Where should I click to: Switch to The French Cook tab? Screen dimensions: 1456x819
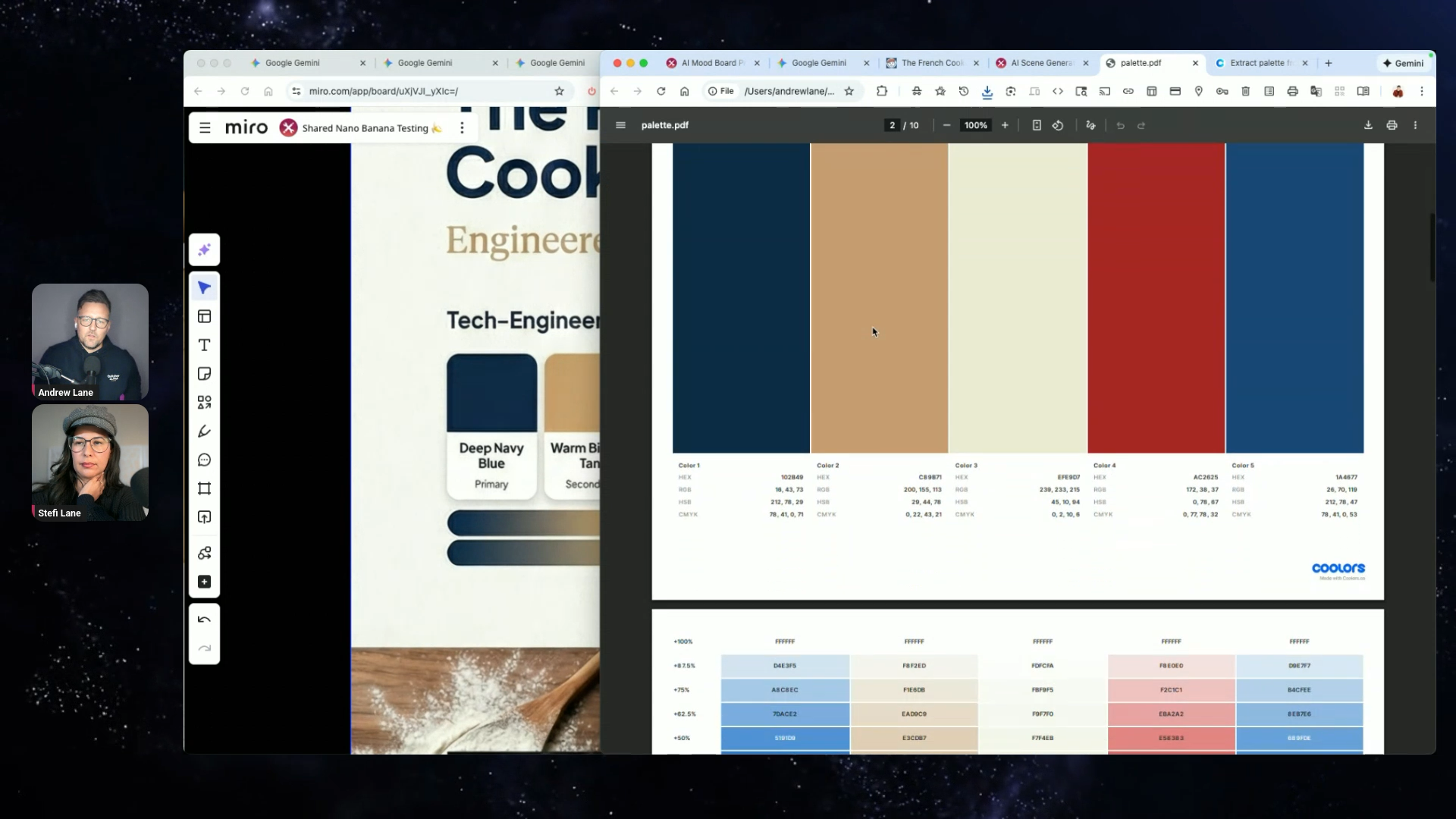(931, 63)
